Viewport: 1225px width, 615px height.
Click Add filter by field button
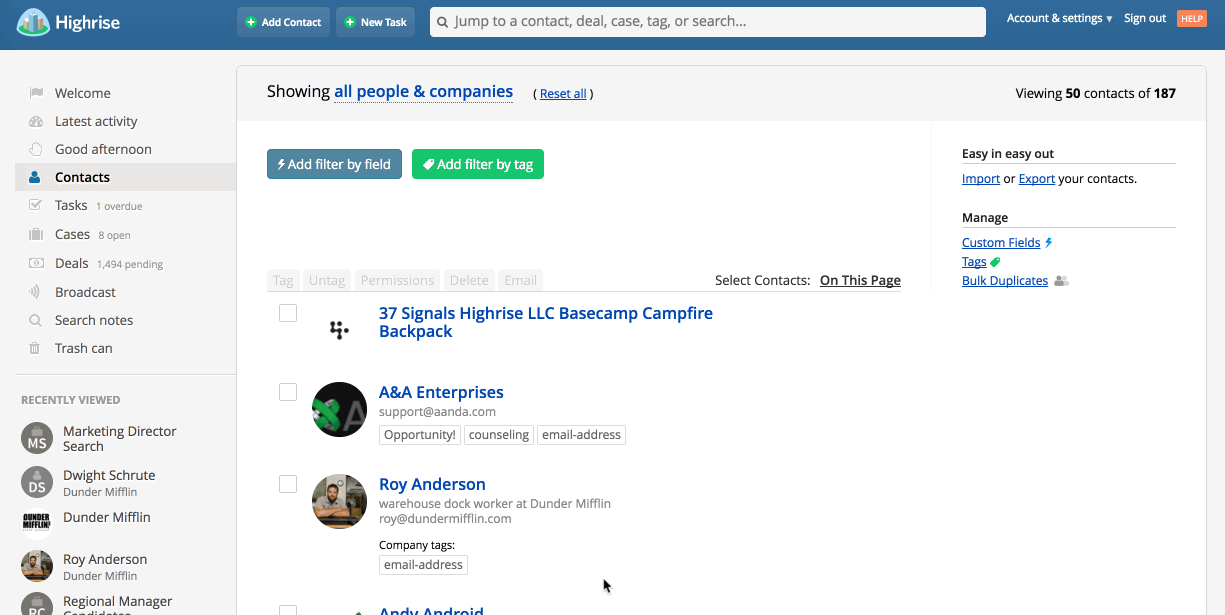(x=334, y=164)
